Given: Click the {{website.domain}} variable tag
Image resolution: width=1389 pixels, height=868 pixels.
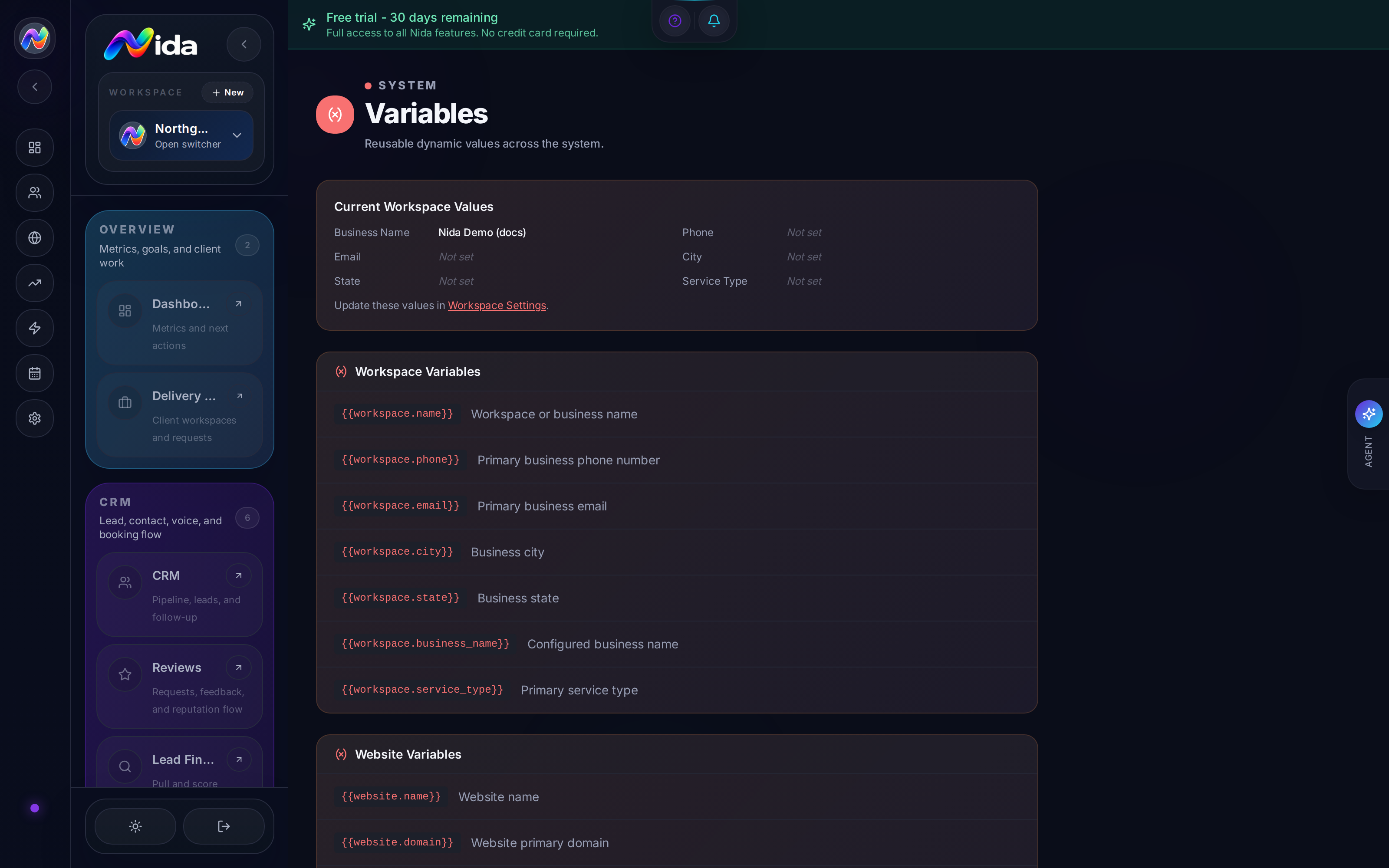Looking at the screenshot, I should pos(397,843).
